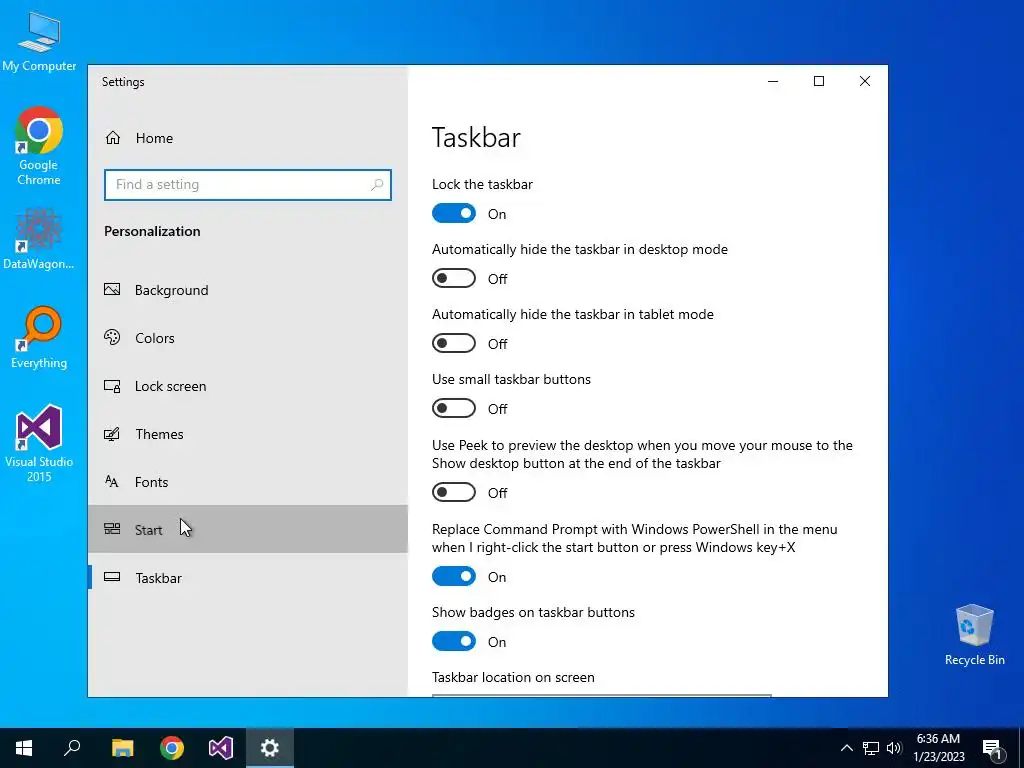Select the Start settings page
The height and width of the screenshot is (768, 1024).
coord(248,530)
